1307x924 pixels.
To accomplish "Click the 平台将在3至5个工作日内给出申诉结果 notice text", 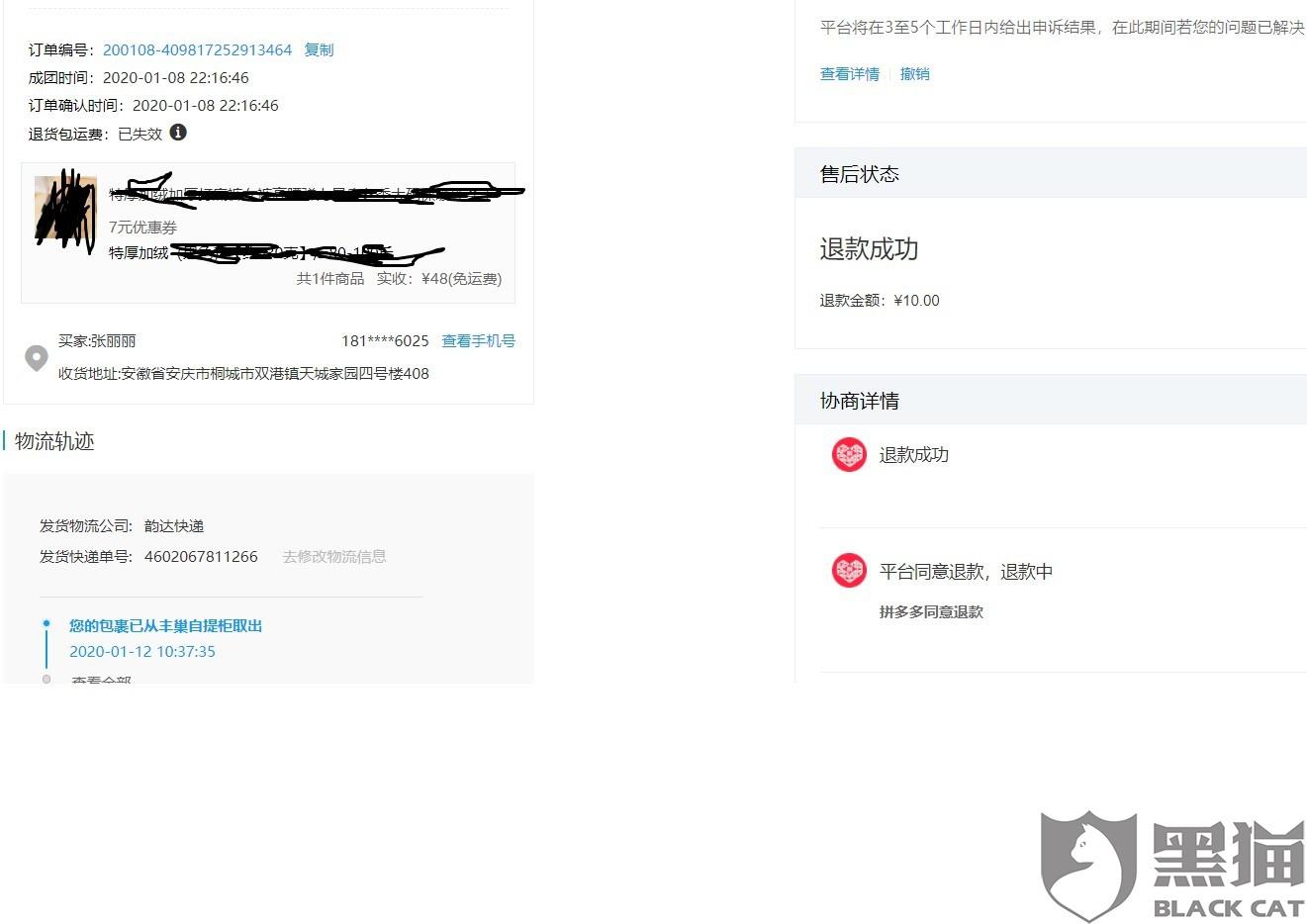I will [1063, 28].
